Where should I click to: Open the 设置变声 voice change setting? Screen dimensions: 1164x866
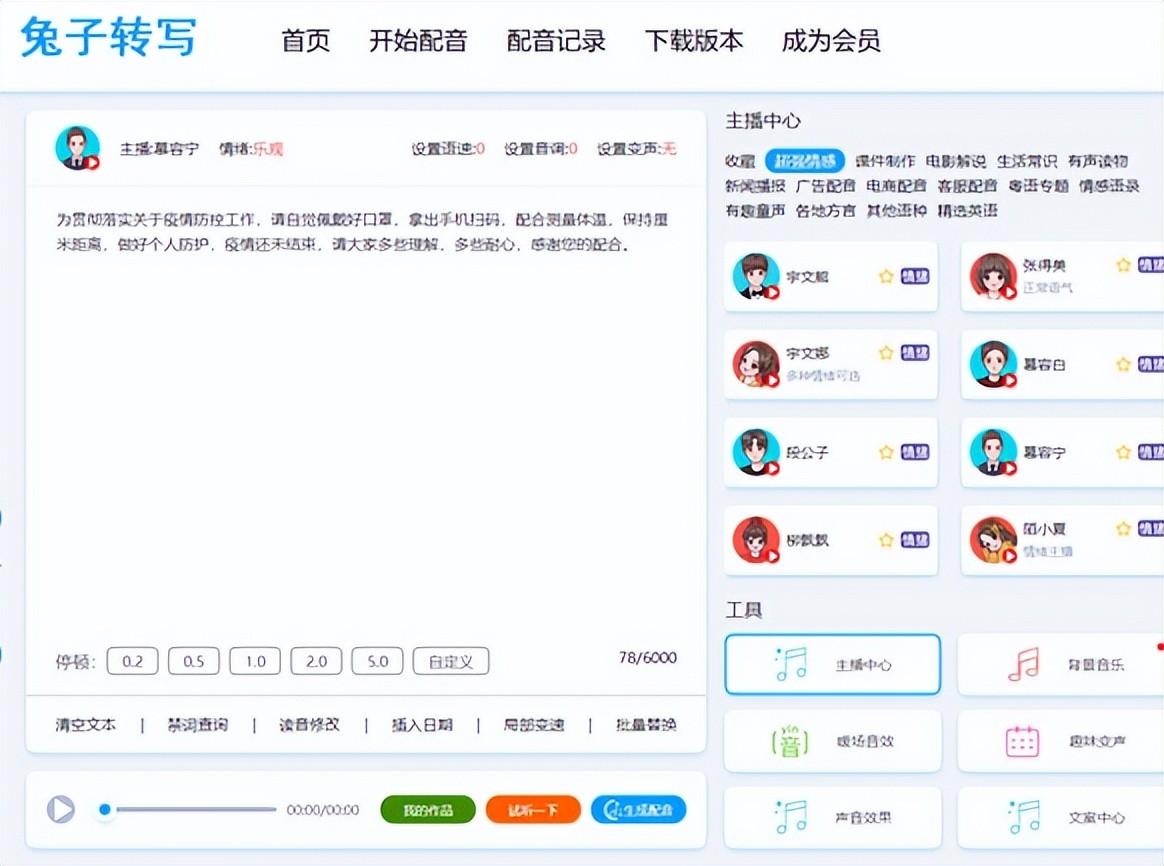coord(636,149)
